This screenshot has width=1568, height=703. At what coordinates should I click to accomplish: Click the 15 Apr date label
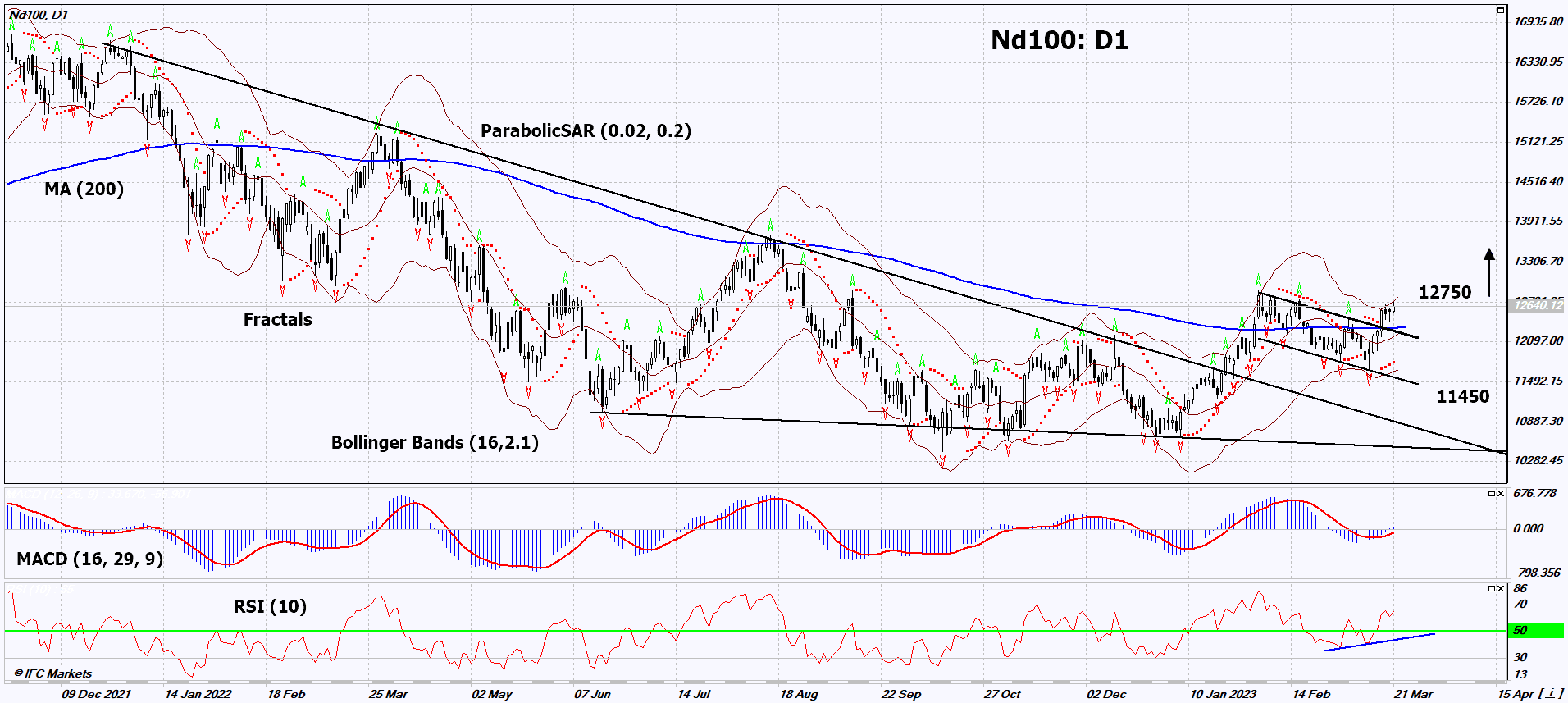click(1515, 694)
